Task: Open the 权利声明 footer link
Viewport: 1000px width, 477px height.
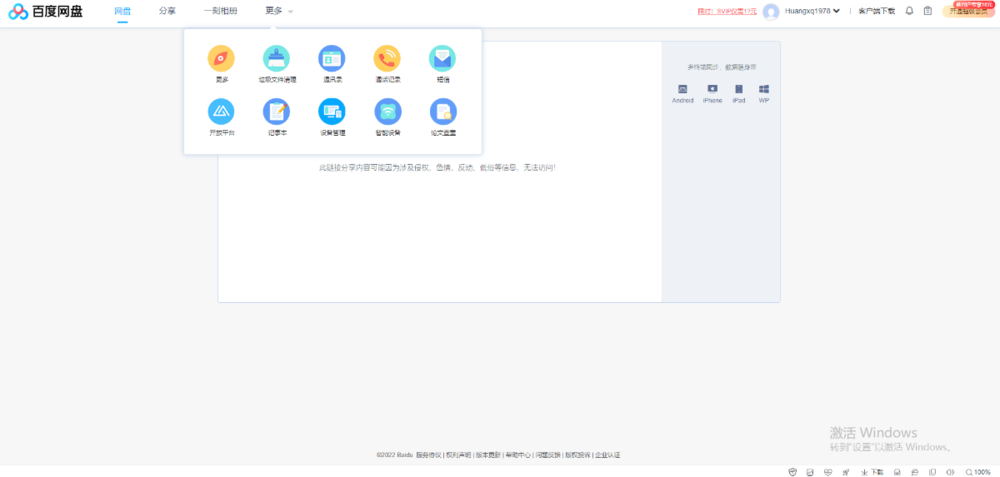Action: click(458, 455)
